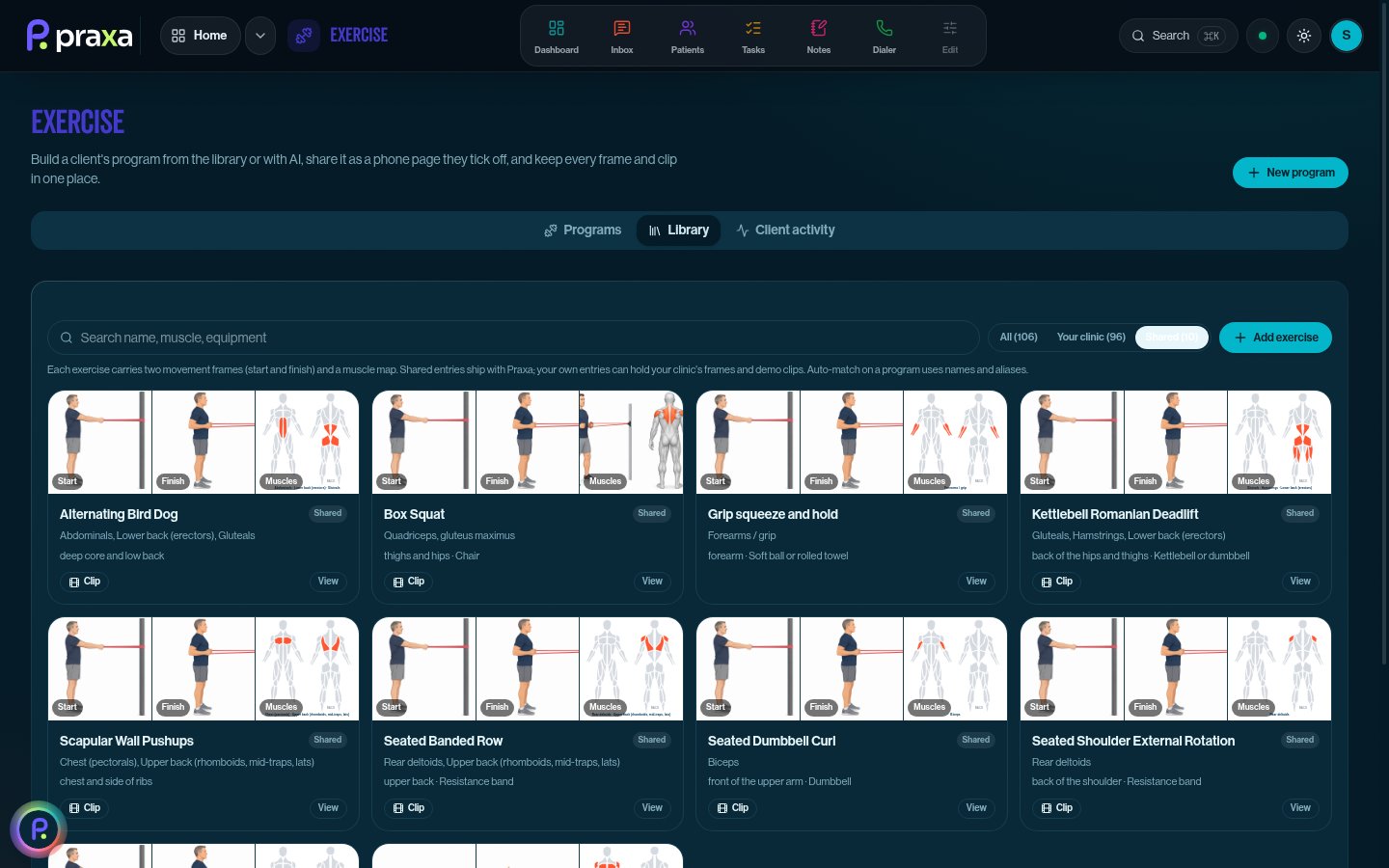Open the Start frame of Alternating Bird Dog
Image resolution: width=1389 pixels, height=868 pixels.
point(99,443)
